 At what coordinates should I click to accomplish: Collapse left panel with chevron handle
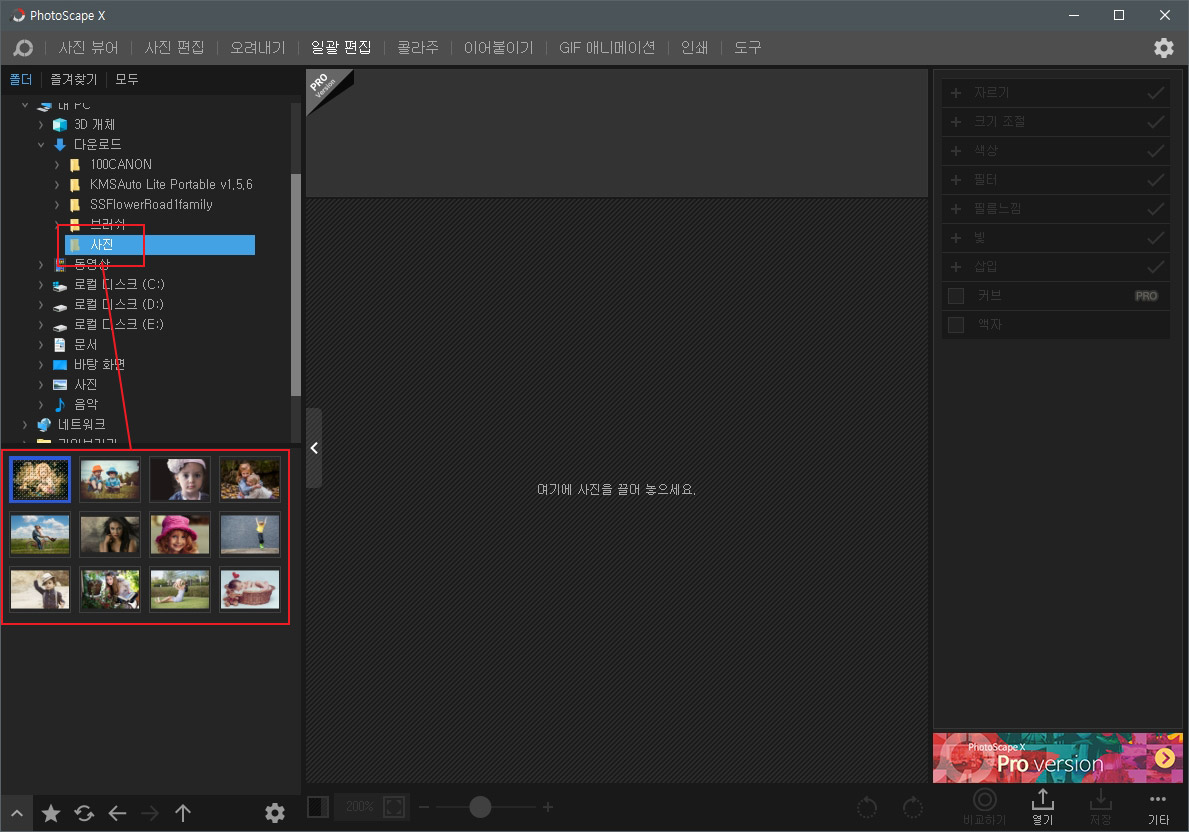click(314, 448)
